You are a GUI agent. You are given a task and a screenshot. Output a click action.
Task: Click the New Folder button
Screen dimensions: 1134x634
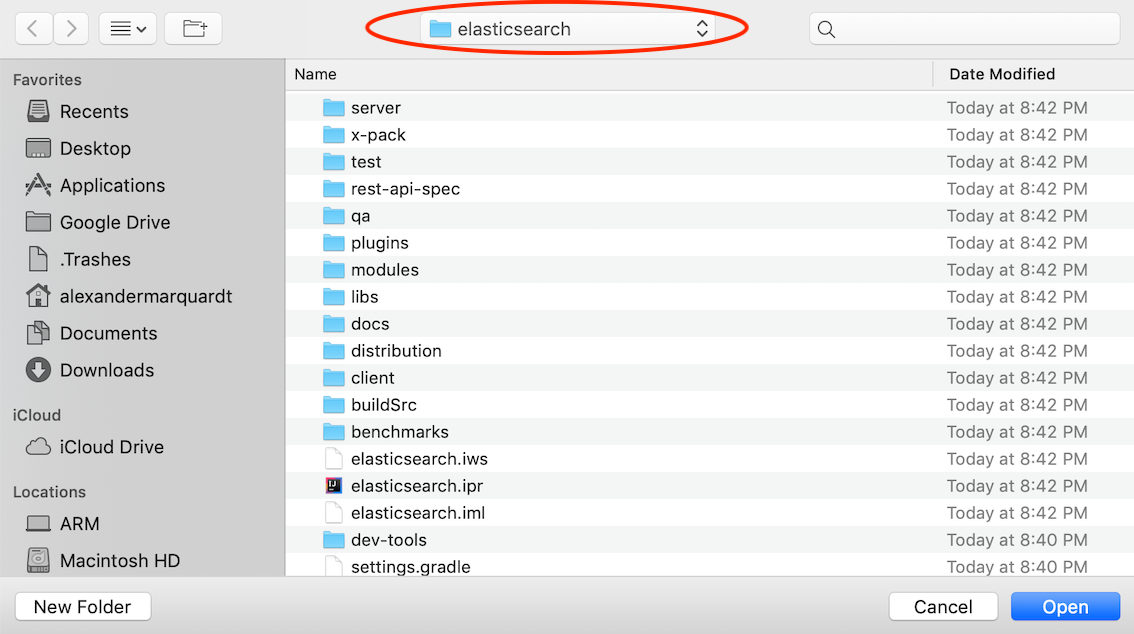pos(82,607)
